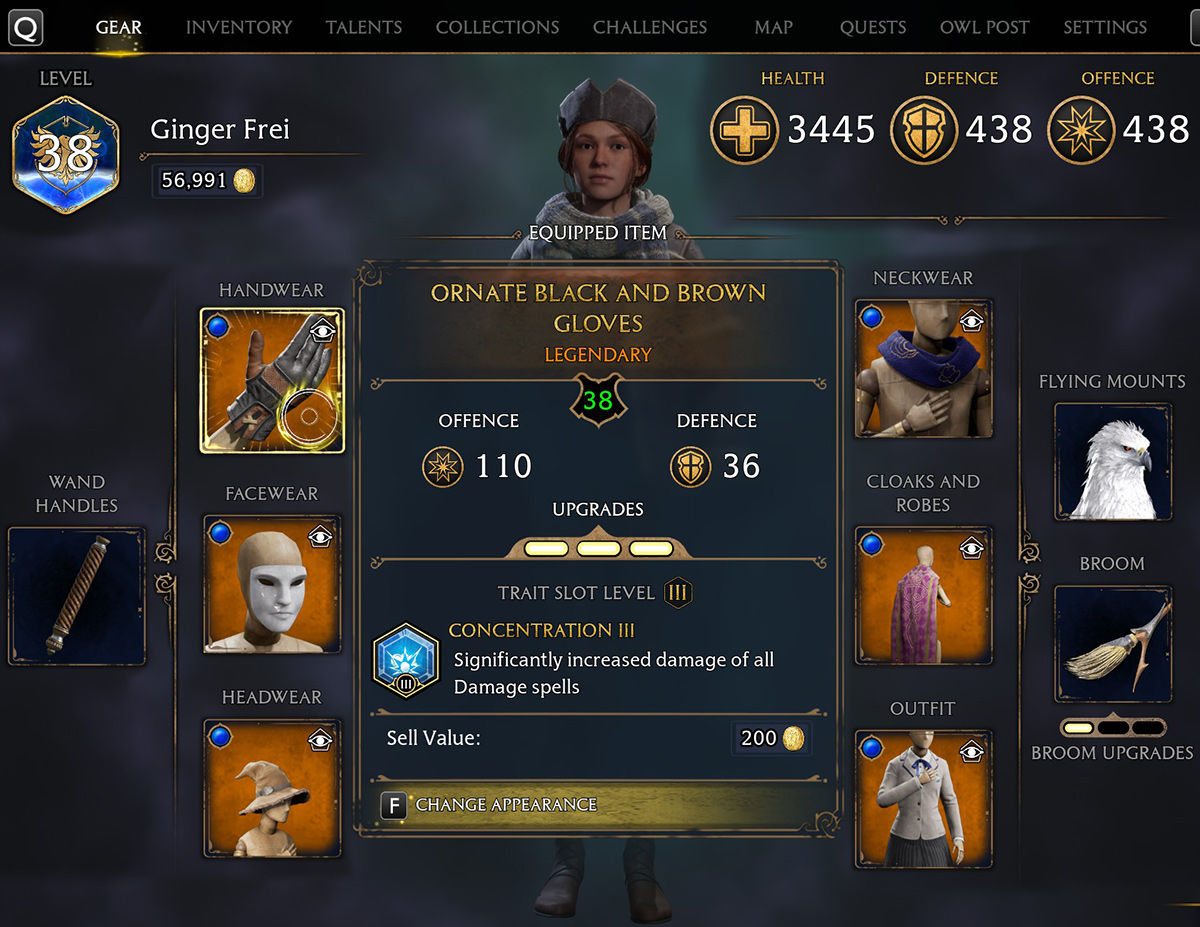Choose the Neckwear blue scarf slot
1200x927 pixels.
click(924, 369)
